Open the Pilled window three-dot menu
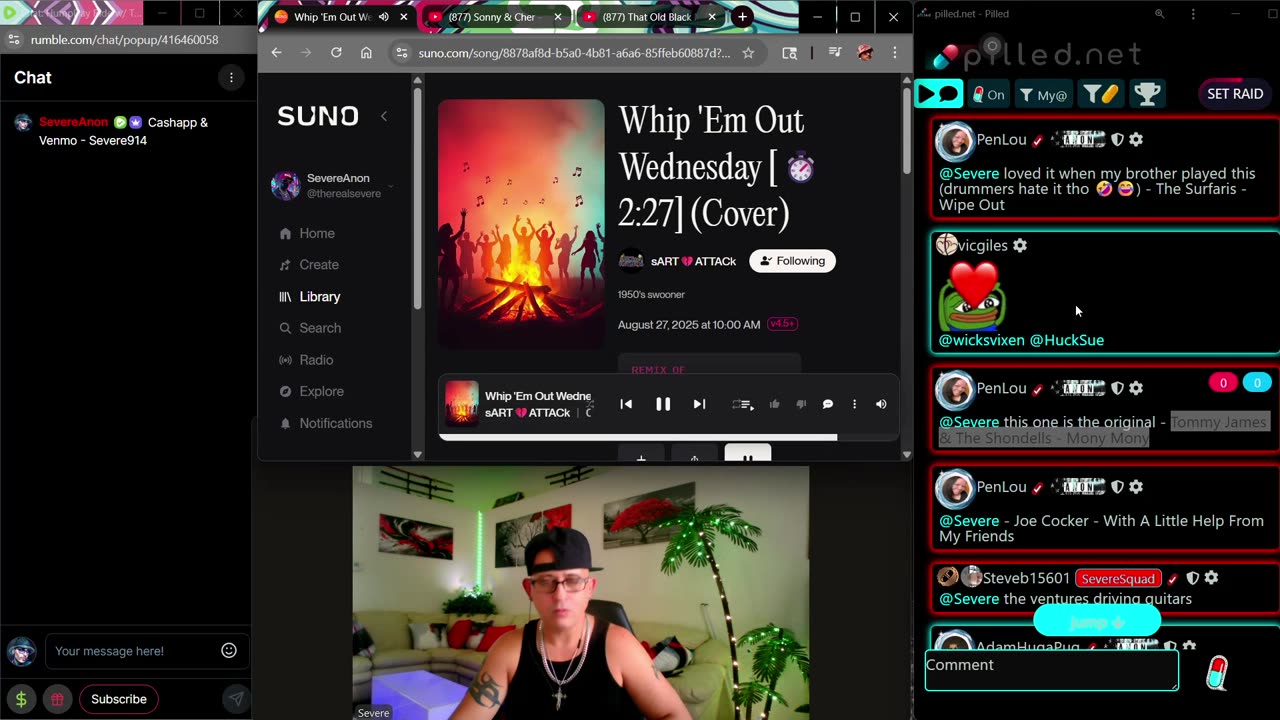The height and width of the screenshot is (720, 1280). pos(1193,14)
